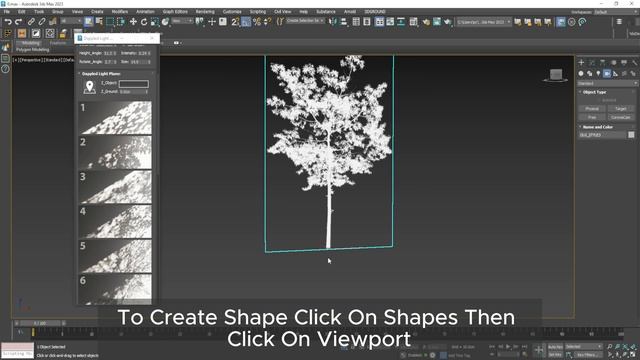Viewport: 640px width, 360px height.
Task: Open the Scripting menu
Action: click(258, 11)
